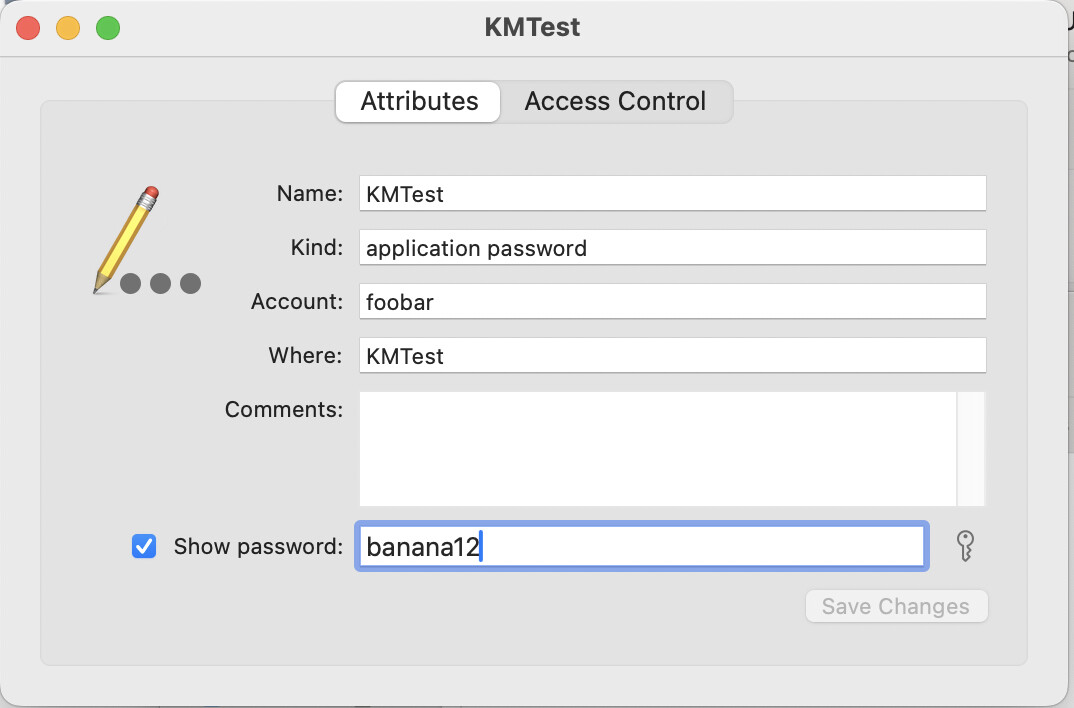Click the Comments label
The image size is (1074, 708).
[284, 410]
